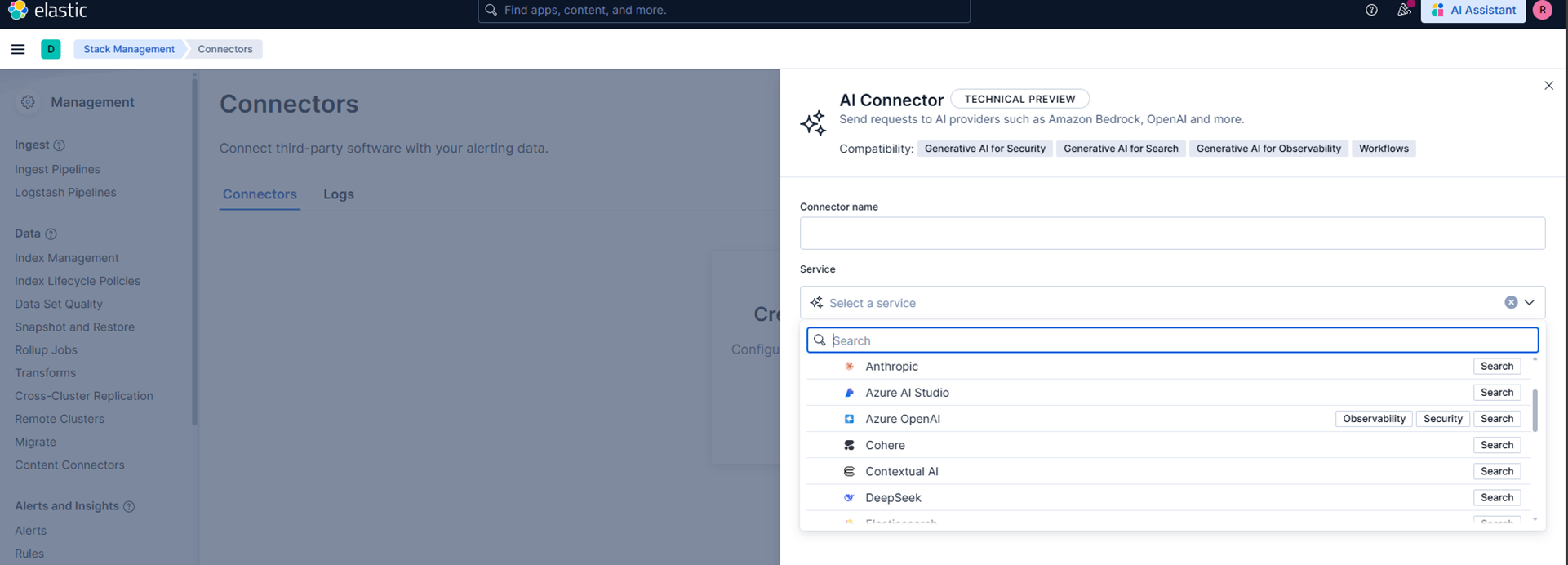Click the green D space avatar
Image resolution: width=1568 pixels, height=565 pixels.
[x=51, y=49]
